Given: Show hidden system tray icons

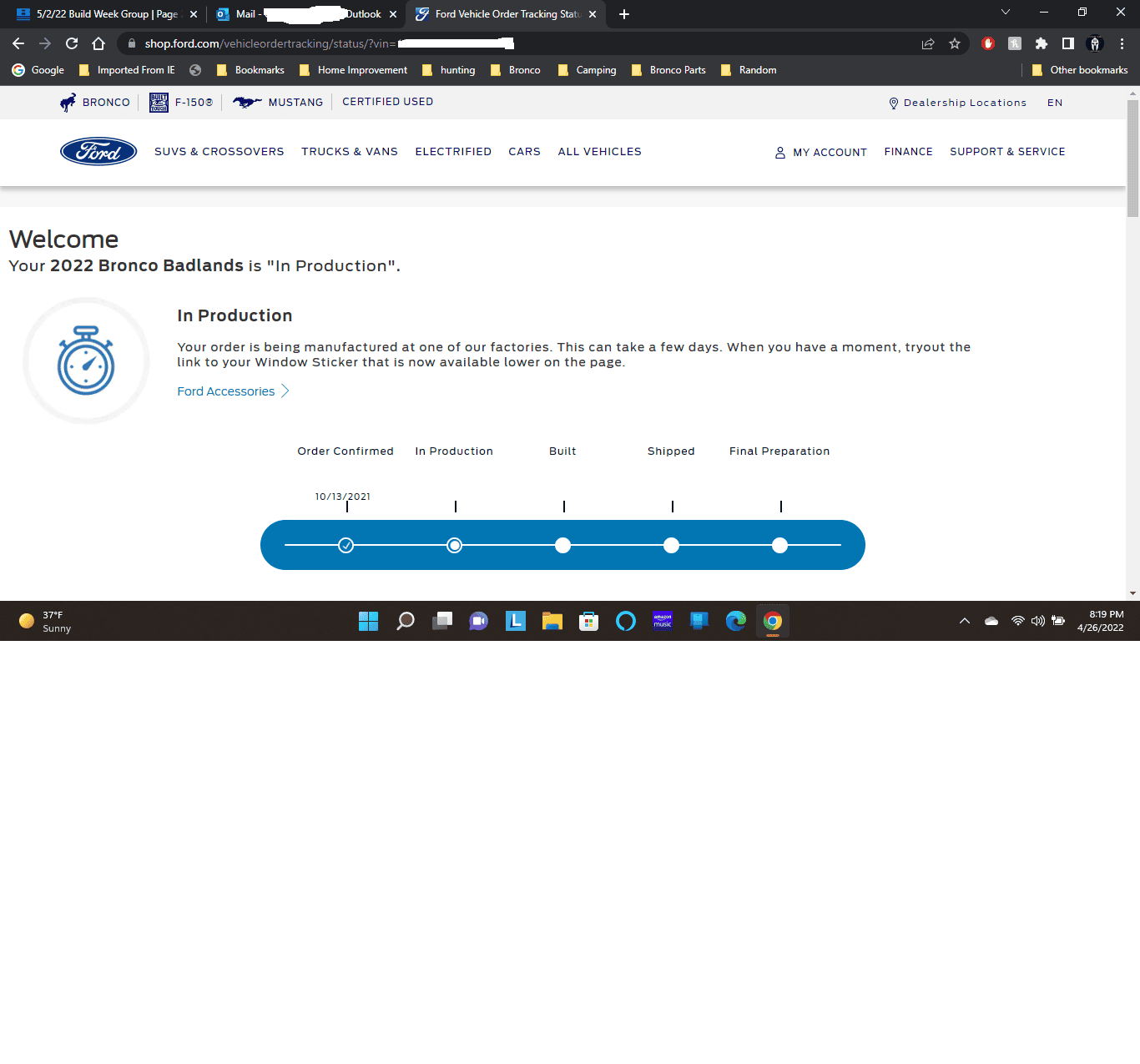Looking at the screenshot, I should click(965, 621).
